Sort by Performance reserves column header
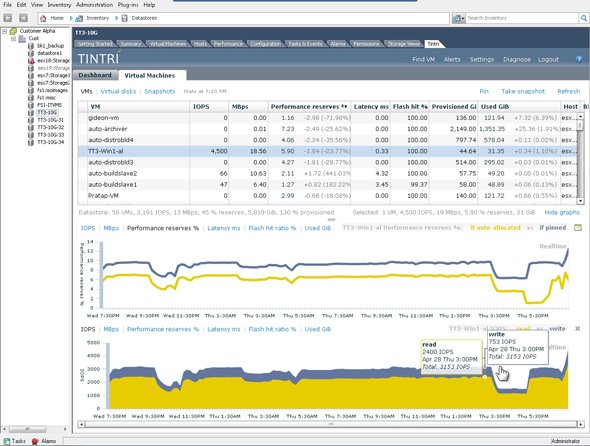 point(309,107)
